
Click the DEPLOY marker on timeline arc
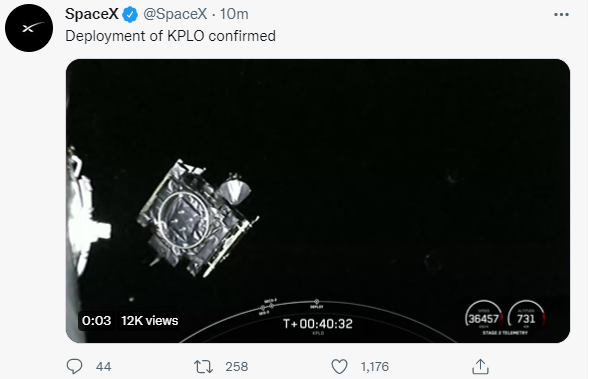(x=317, y=304)
